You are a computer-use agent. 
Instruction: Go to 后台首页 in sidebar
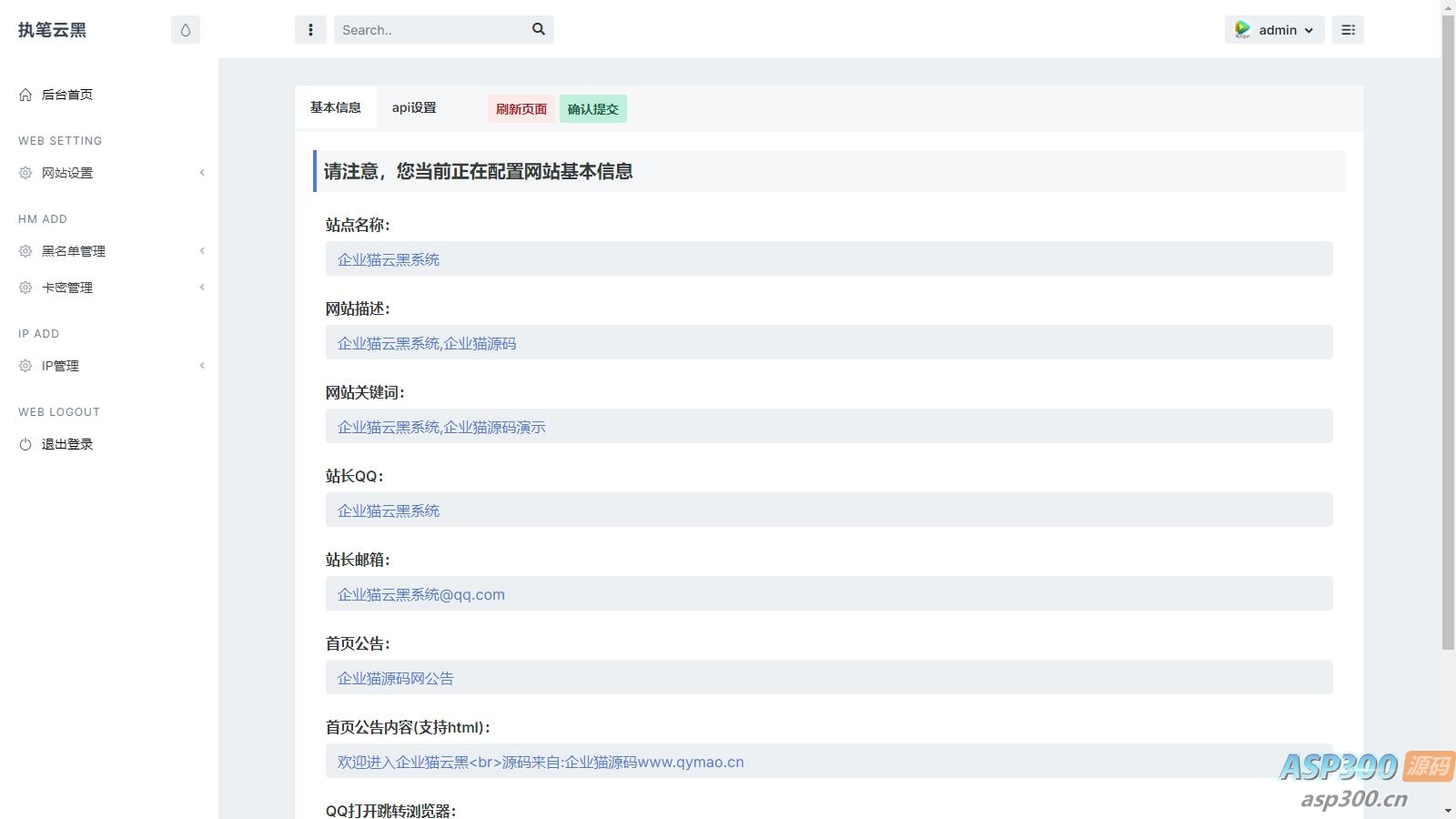coord(67,95)
